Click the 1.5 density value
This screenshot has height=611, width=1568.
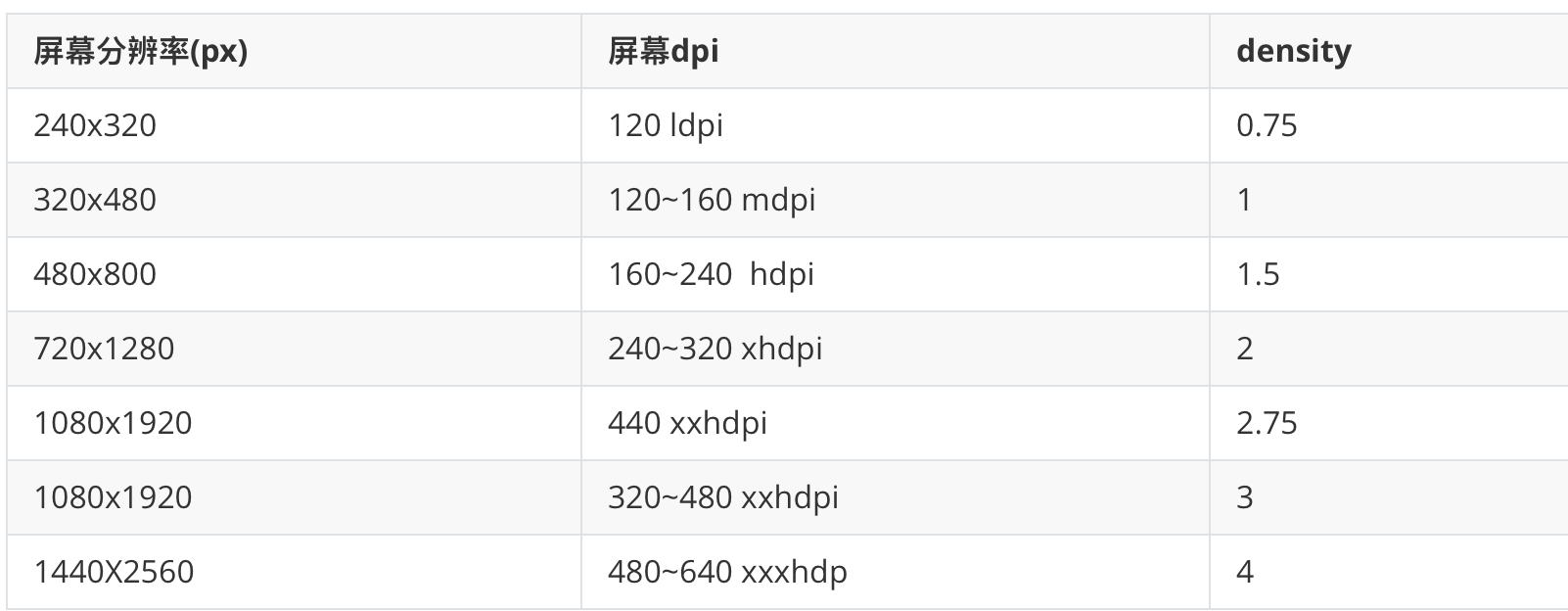(x=1258, y=274)
